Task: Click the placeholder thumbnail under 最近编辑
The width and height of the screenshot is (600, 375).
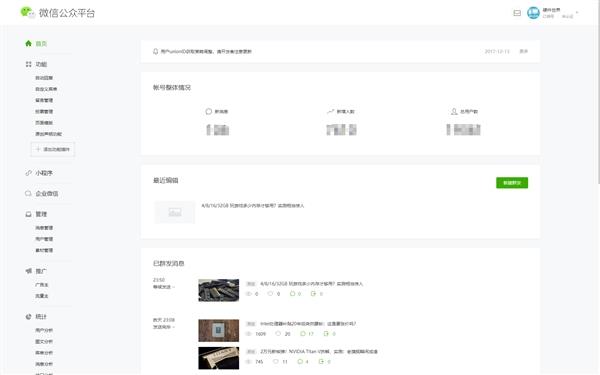Action: [174, 212]
